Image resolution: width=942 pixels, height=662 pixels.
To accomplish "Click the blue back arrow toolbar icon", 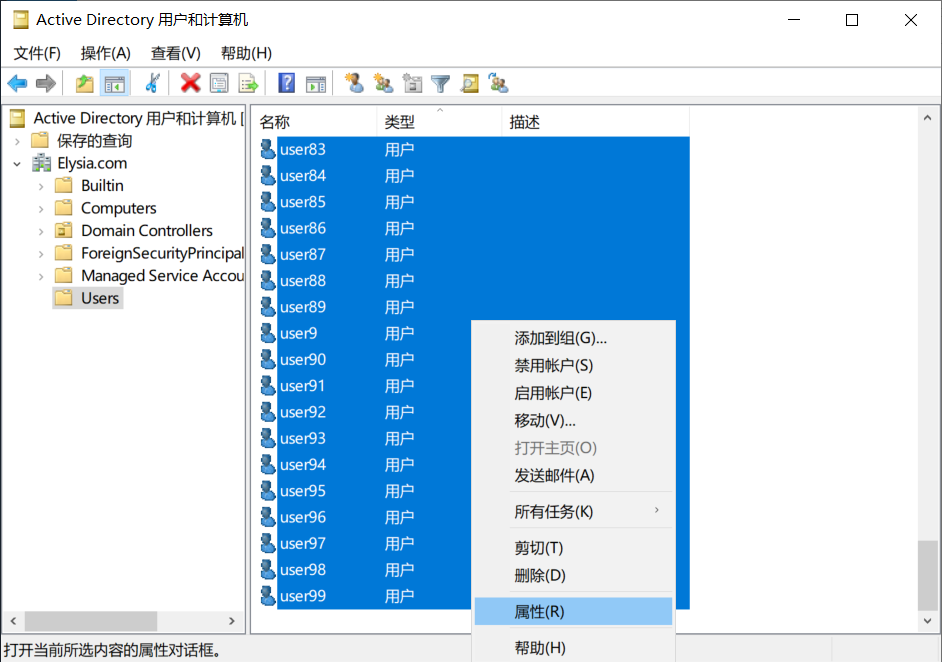I will point(17,83).
